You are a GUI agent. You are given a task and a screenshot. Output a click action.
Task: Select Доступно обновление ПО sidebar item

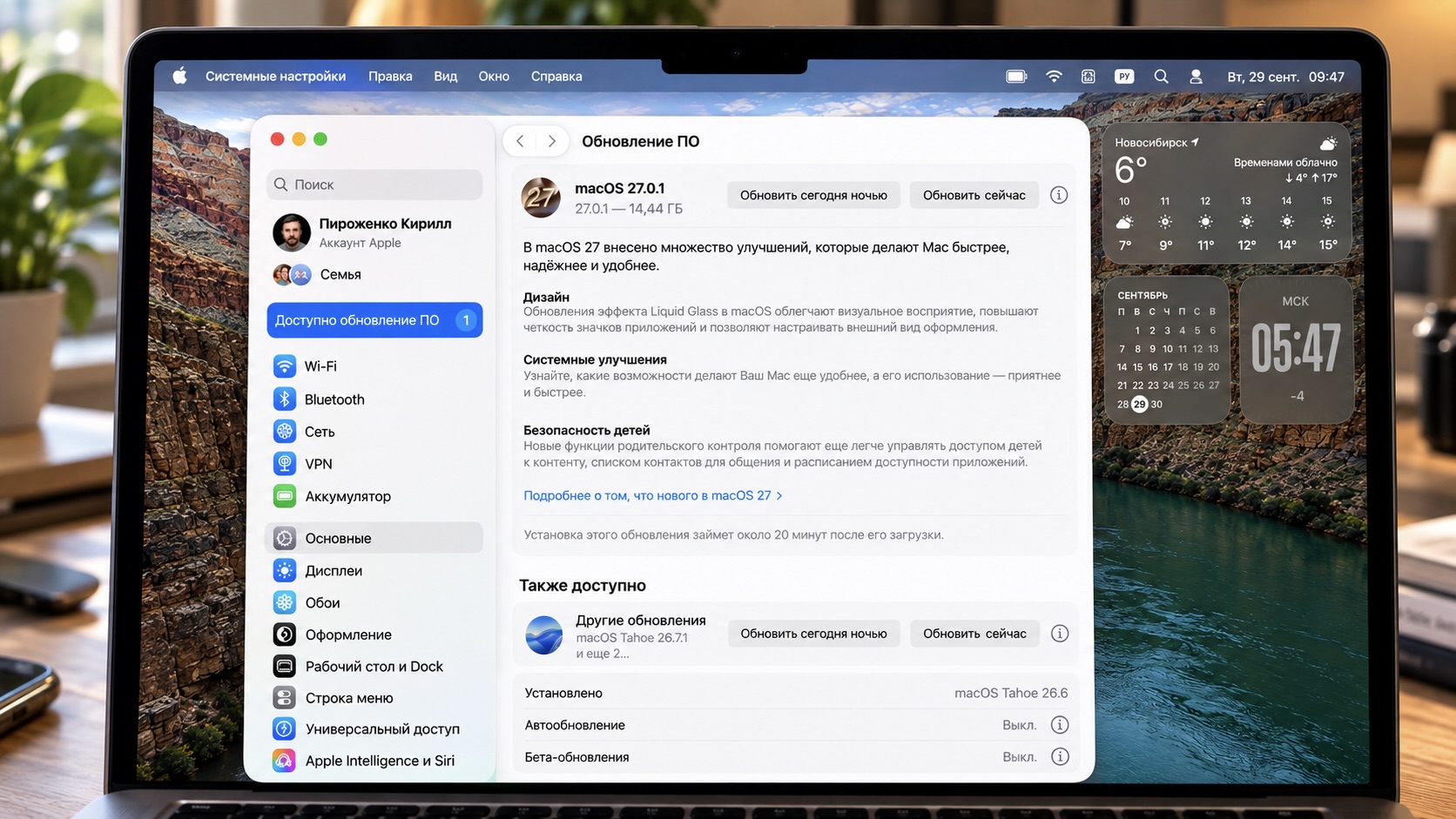(x=374, y=320)
